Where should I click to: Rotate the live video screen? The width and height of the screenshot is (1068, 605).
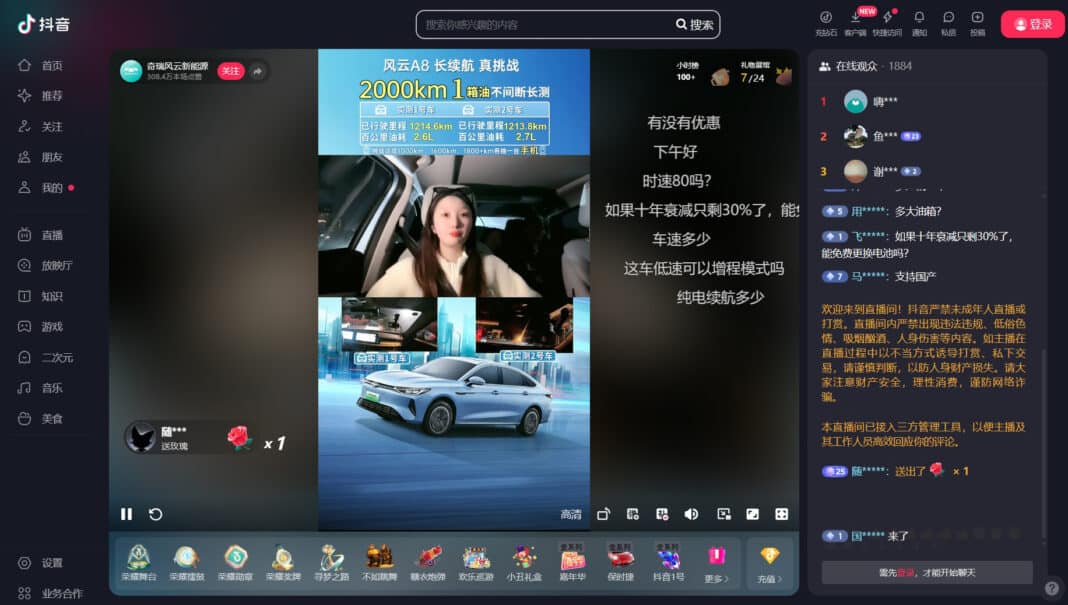click(x=603, y=514)
